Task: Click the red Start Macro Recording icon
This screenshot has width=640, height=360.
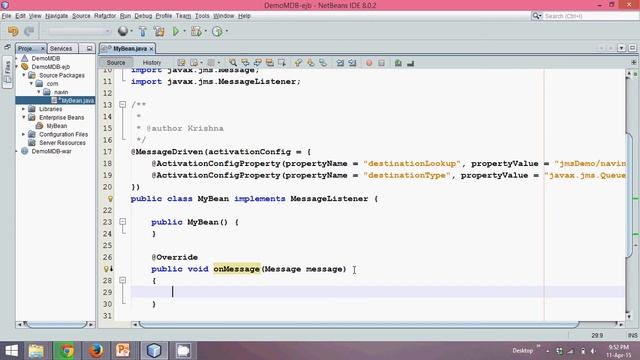Action: [x=369, y=62]
